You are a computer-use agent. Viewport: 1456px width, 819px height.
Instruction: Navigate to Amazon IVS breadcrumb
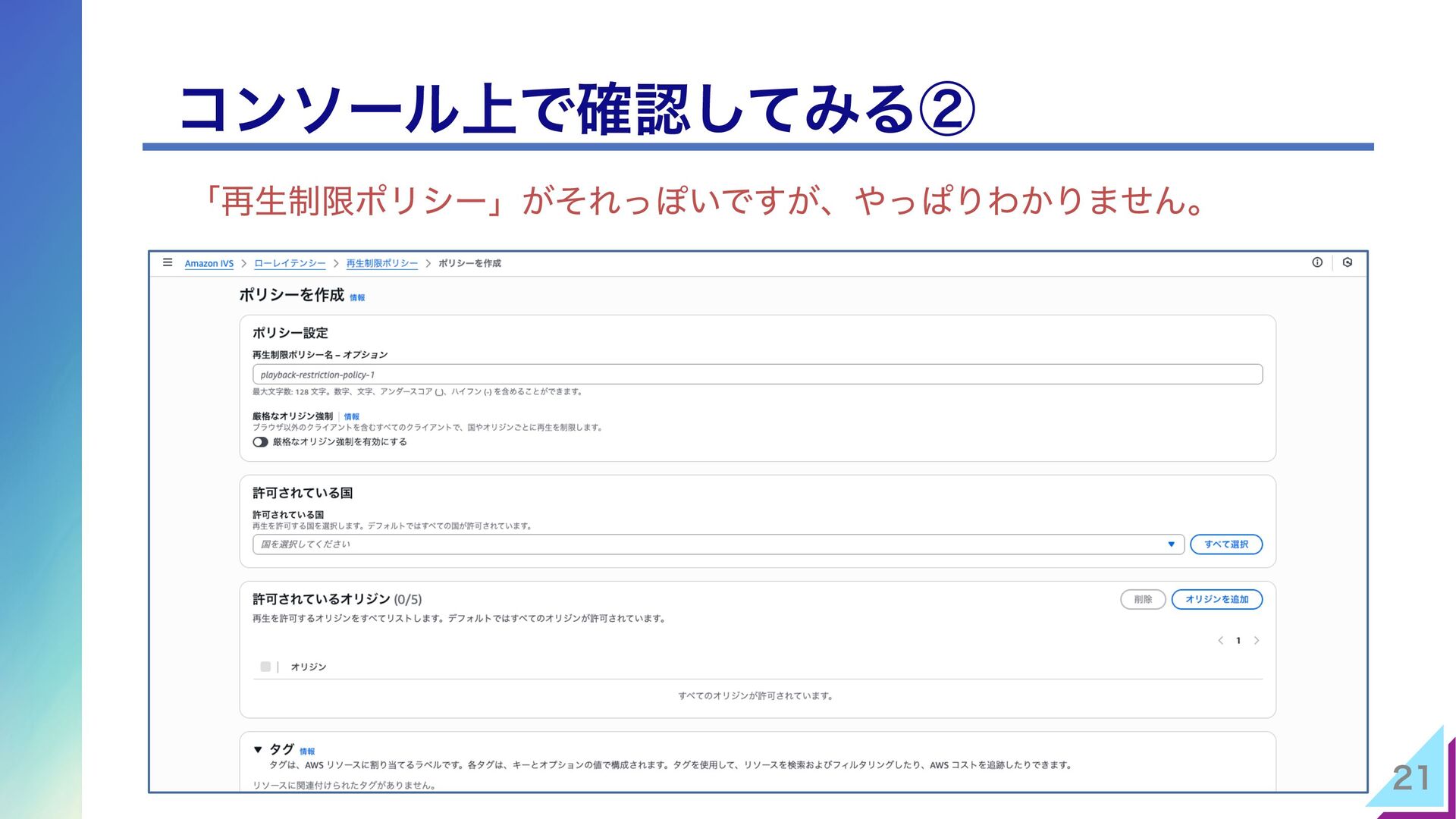pyautogui.click(x=209, y=263)
